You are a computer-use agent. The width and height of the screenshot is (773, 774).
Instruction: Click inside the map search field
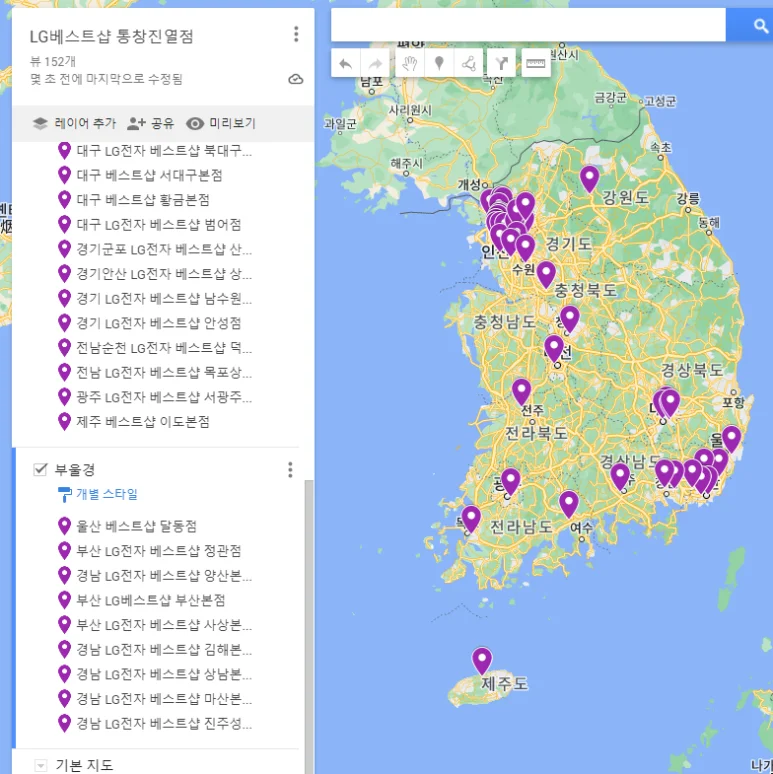[528, 25]
